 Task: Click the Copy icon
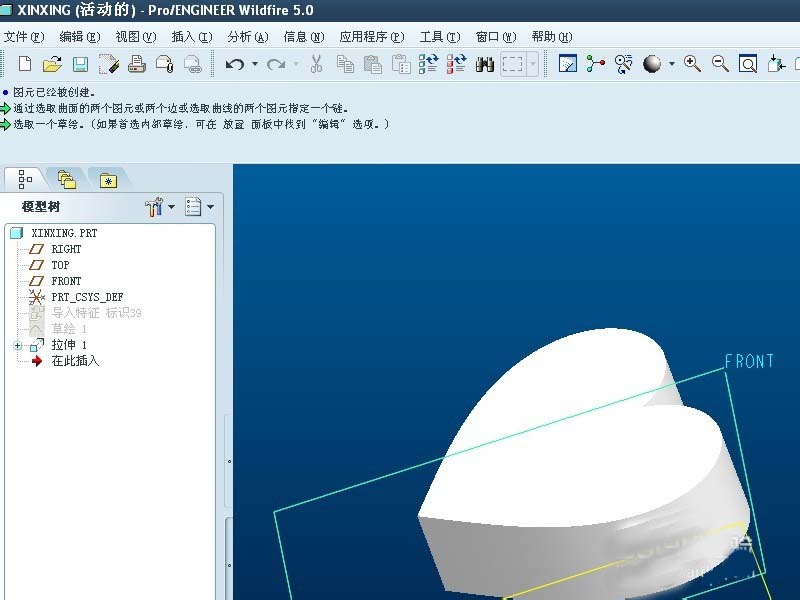tap(345, 64)
